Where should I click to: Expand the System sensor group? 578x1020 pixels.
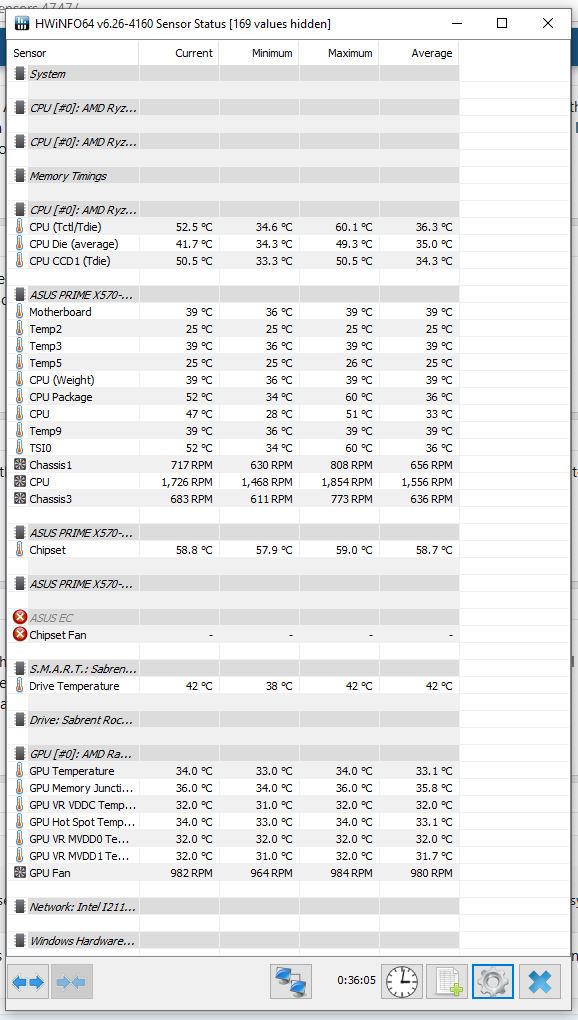tap(235, 74)
